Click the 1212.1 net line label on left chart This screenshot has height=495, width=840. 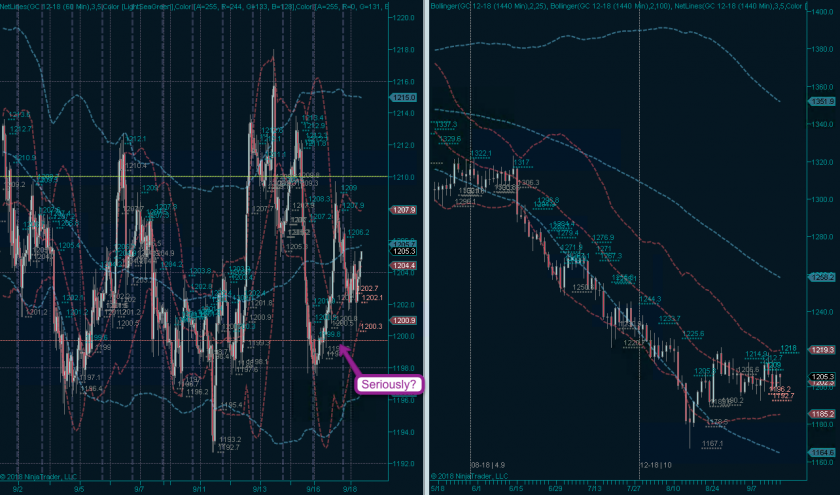click(x=135, y=139)
